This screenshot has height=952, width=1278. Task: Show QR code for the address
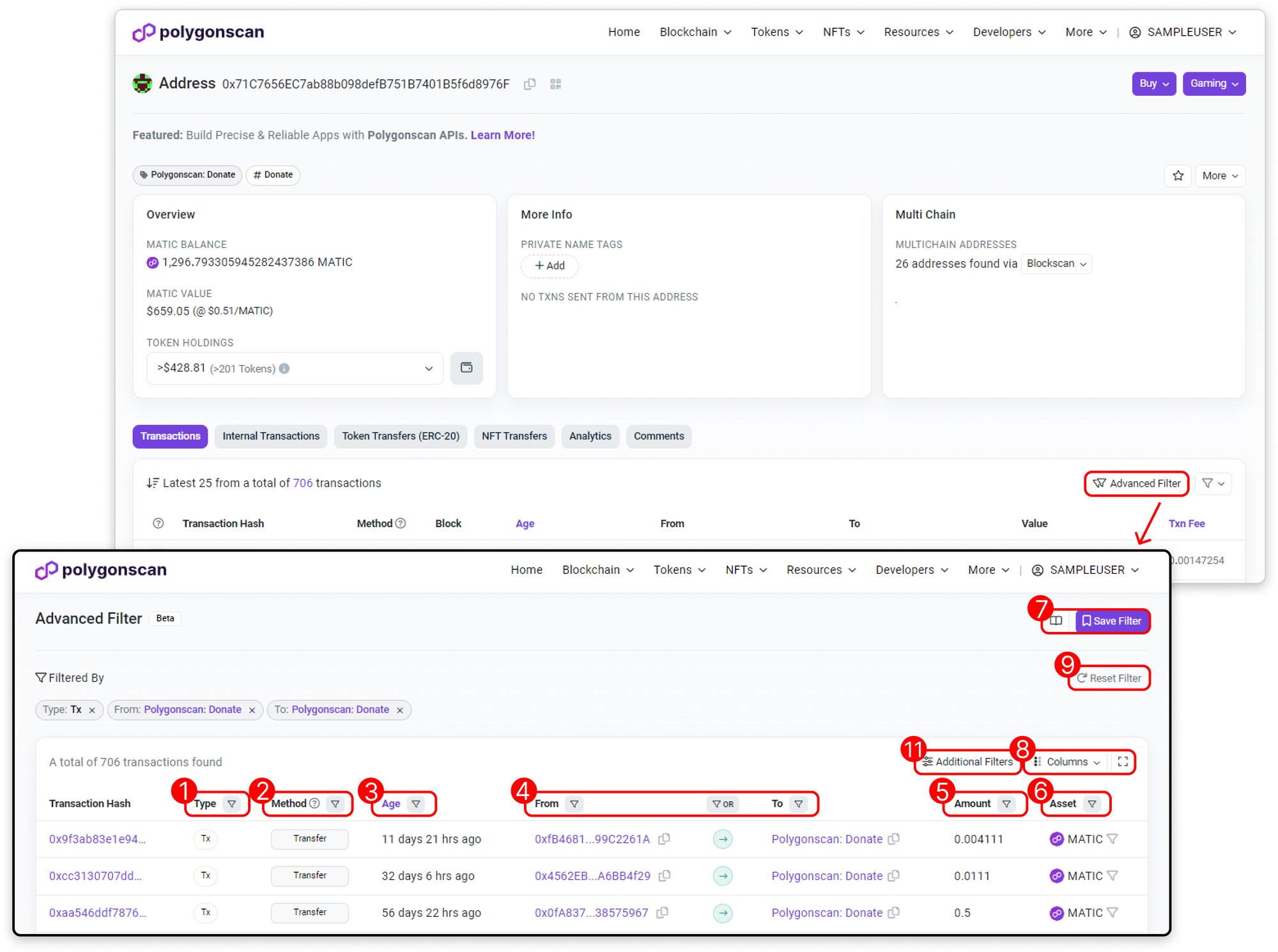click(555, 84)
